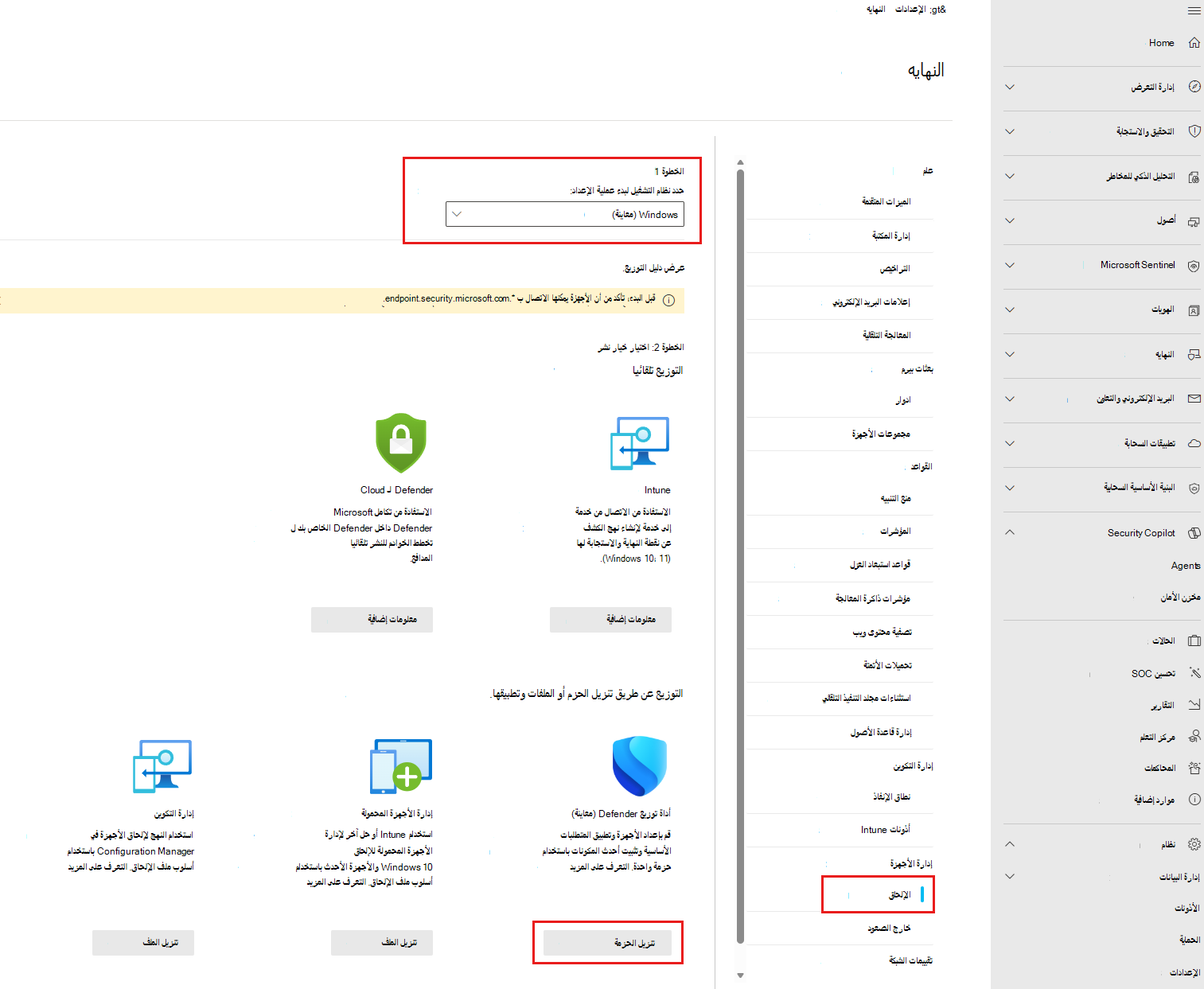Click the settings list scroll-down arrow
This screenshot has width=1204, height=989.
point(740,975)
